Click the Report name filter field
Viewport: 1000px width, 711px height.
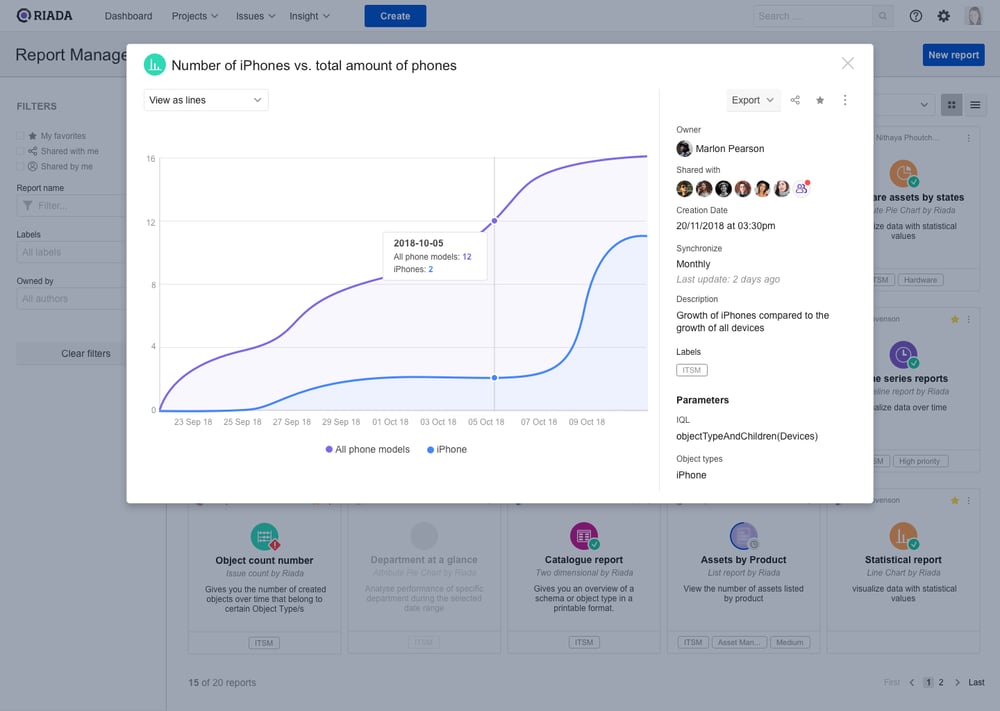(71, 206)
